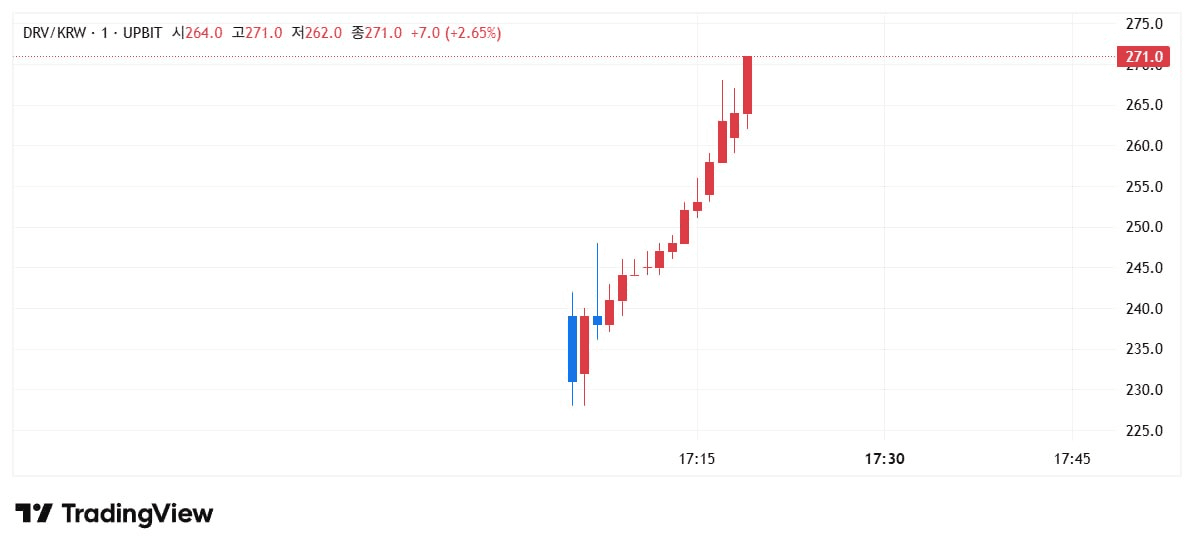The image size is (1194, 551).
Task: Click the 250.0 price scale label
Action: [x=1144, y=227]
